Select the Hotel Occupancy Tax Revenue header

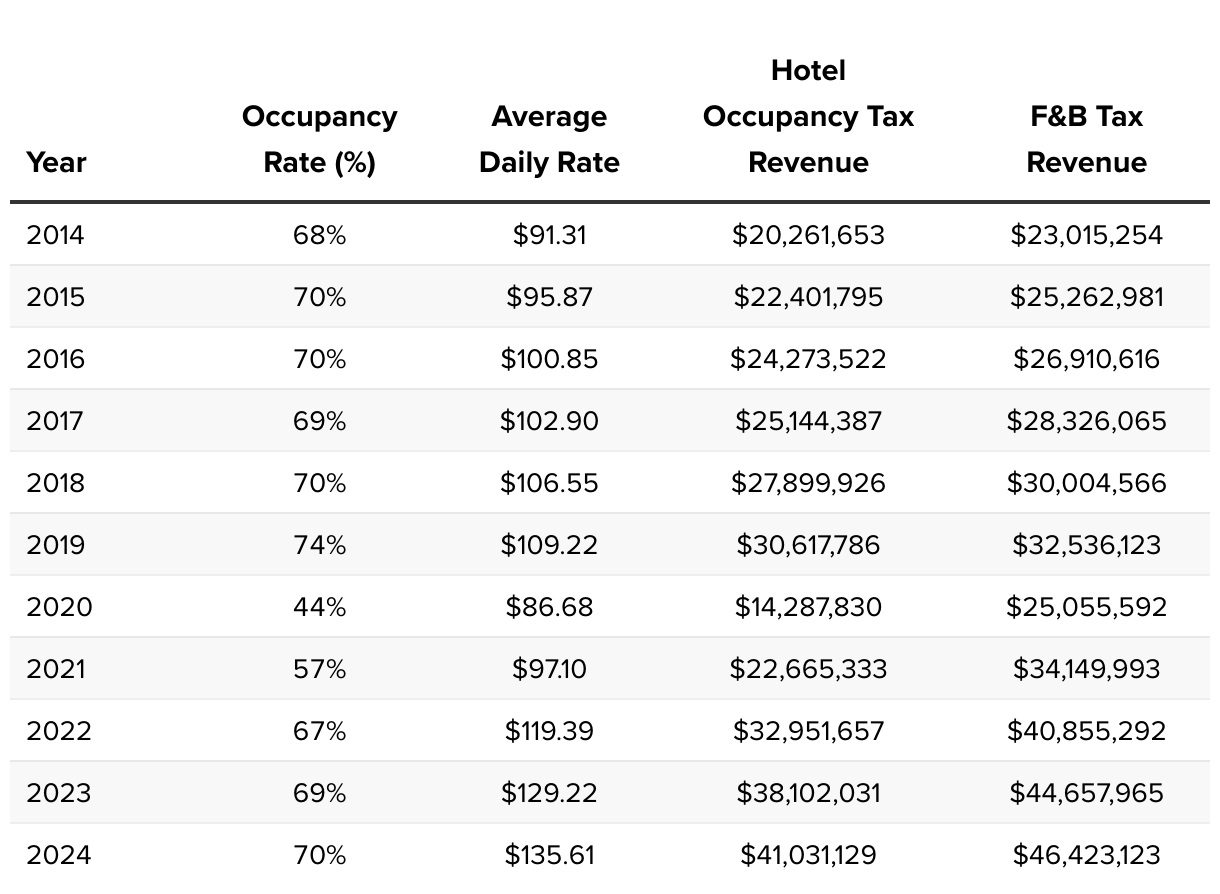click(808, 116)
